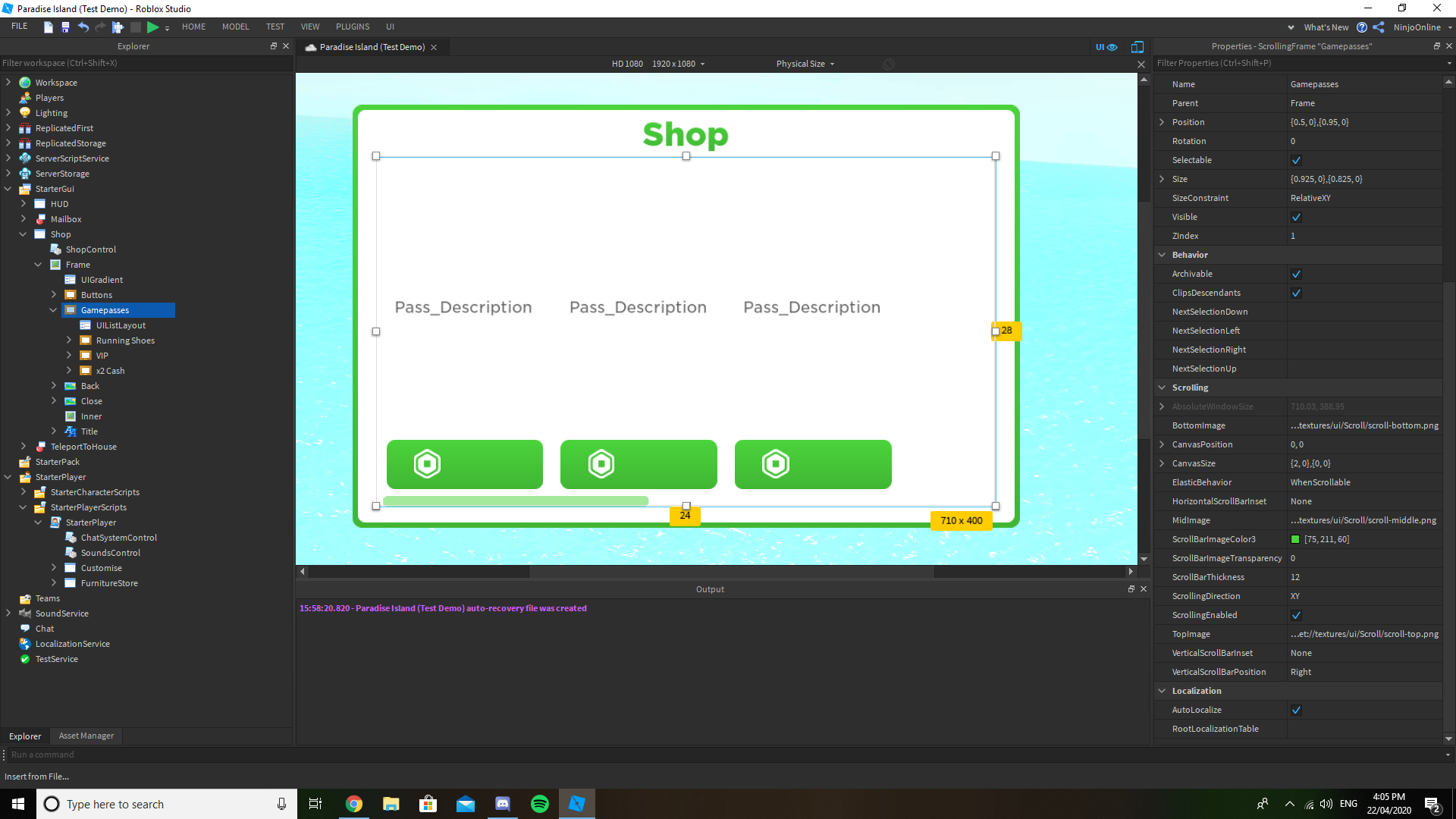Image resolution: width=1456 pixels, height=819 pixels.
Task: Open the Physical Size dropdown
Action: pos(805,64)
